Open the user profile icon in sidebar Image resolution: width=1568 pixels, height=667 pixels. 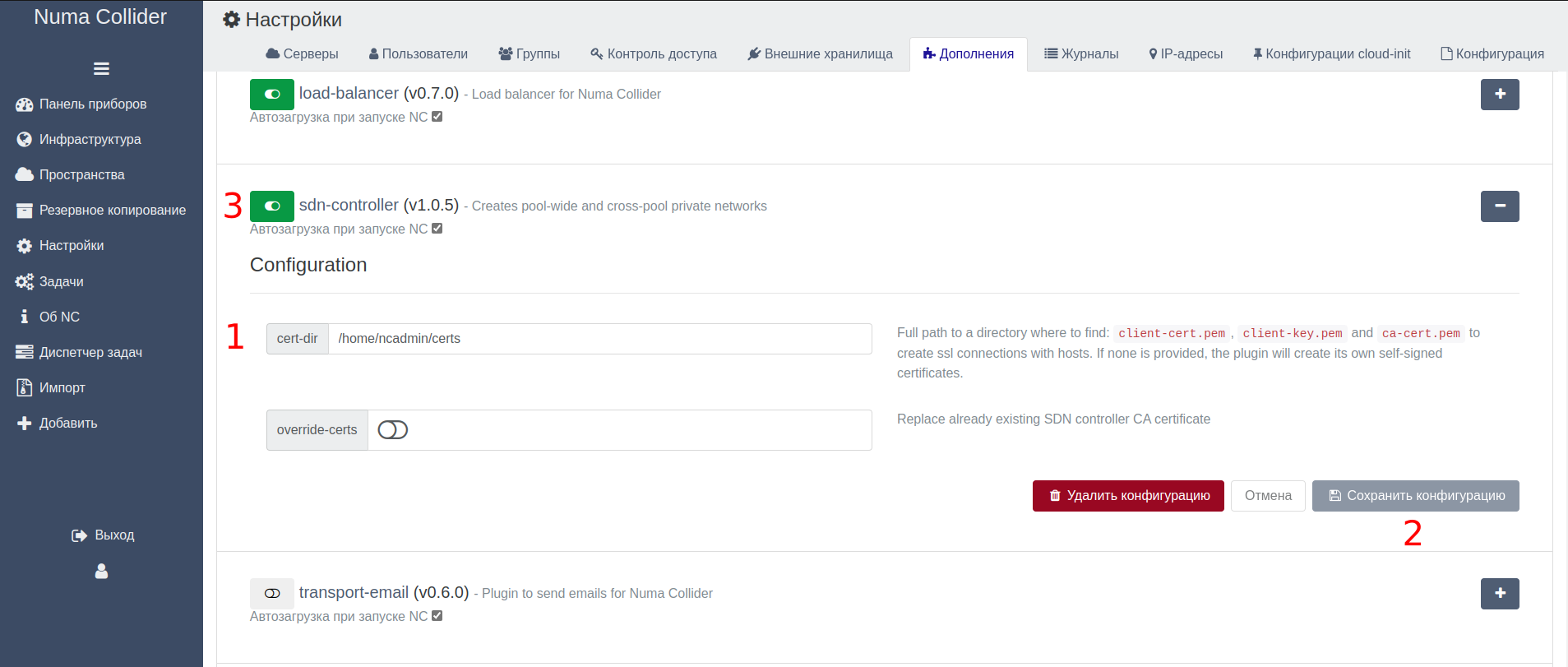(x=101, y=571)
